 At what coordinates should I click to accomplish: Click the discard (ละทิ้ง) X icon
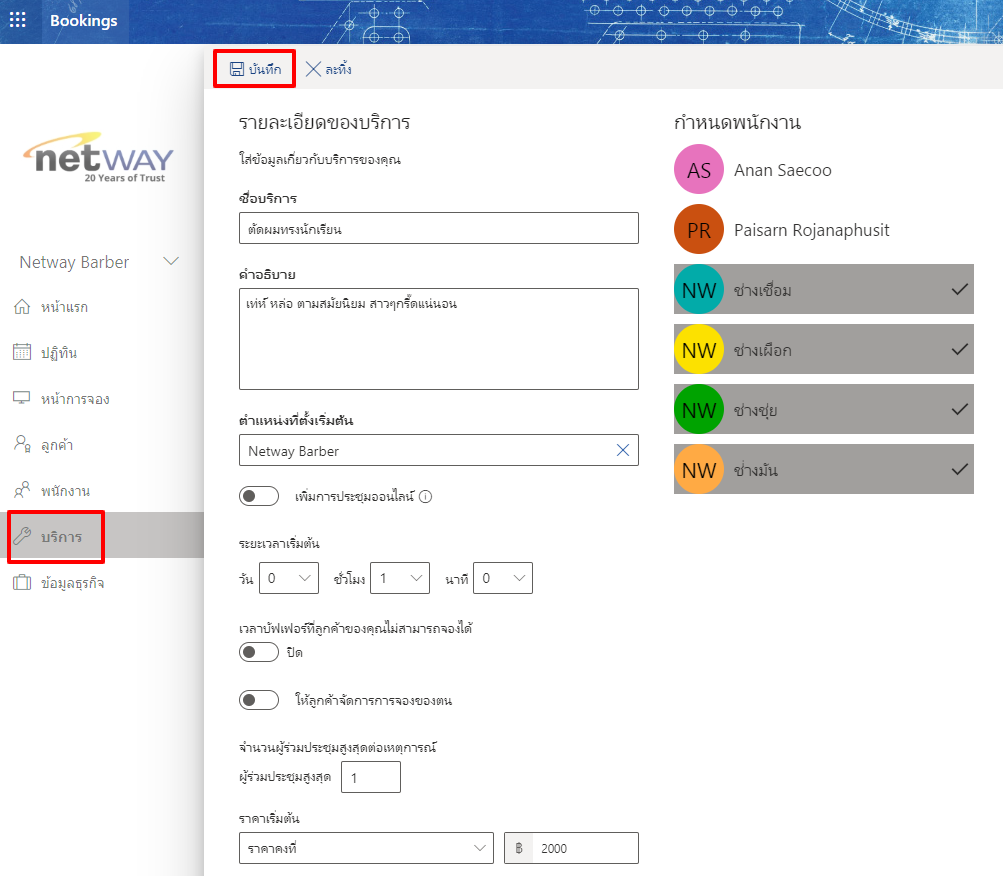pos(313,69)
